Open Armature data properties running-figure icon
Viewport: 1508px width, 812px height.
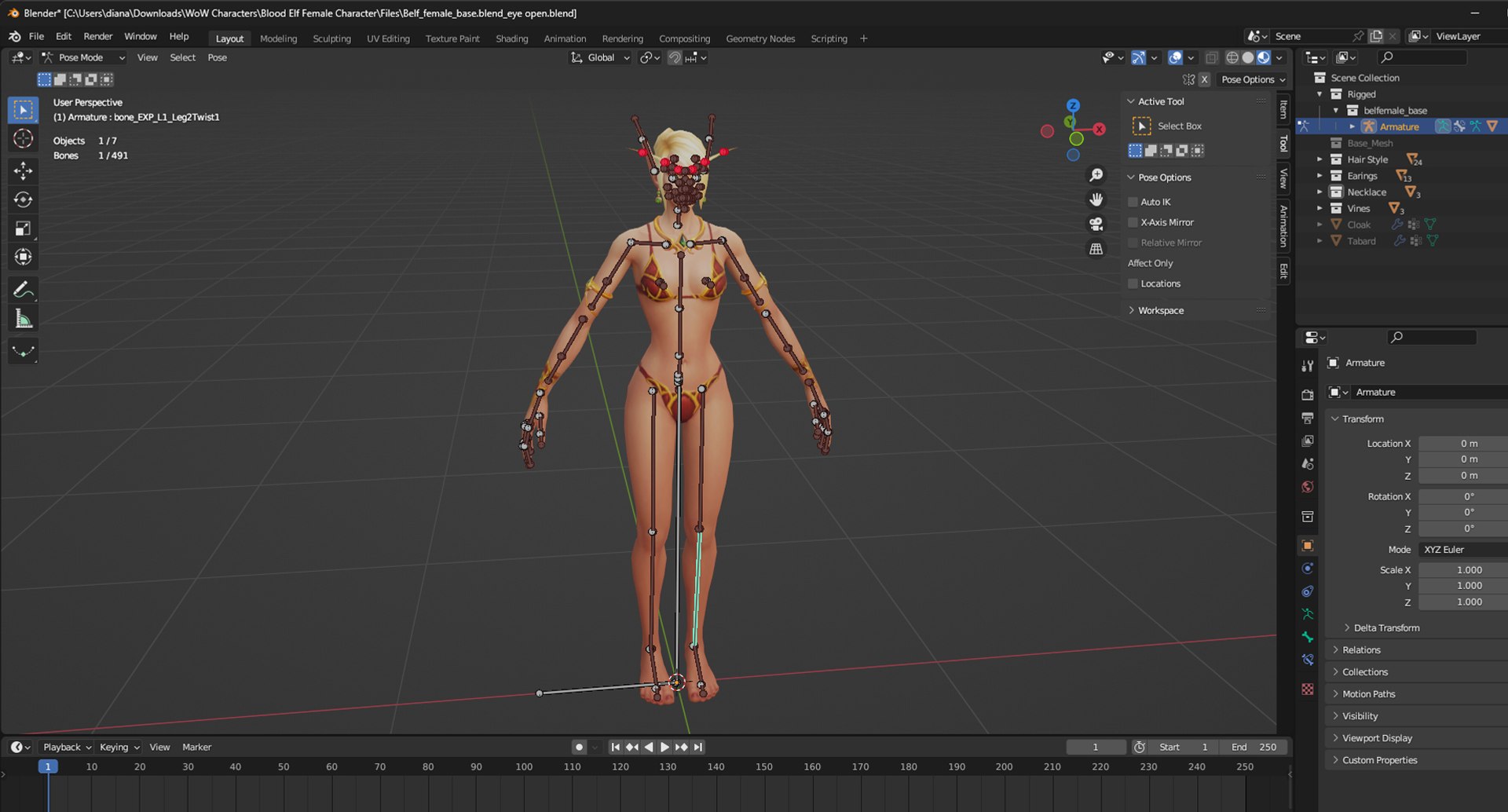1308,614
